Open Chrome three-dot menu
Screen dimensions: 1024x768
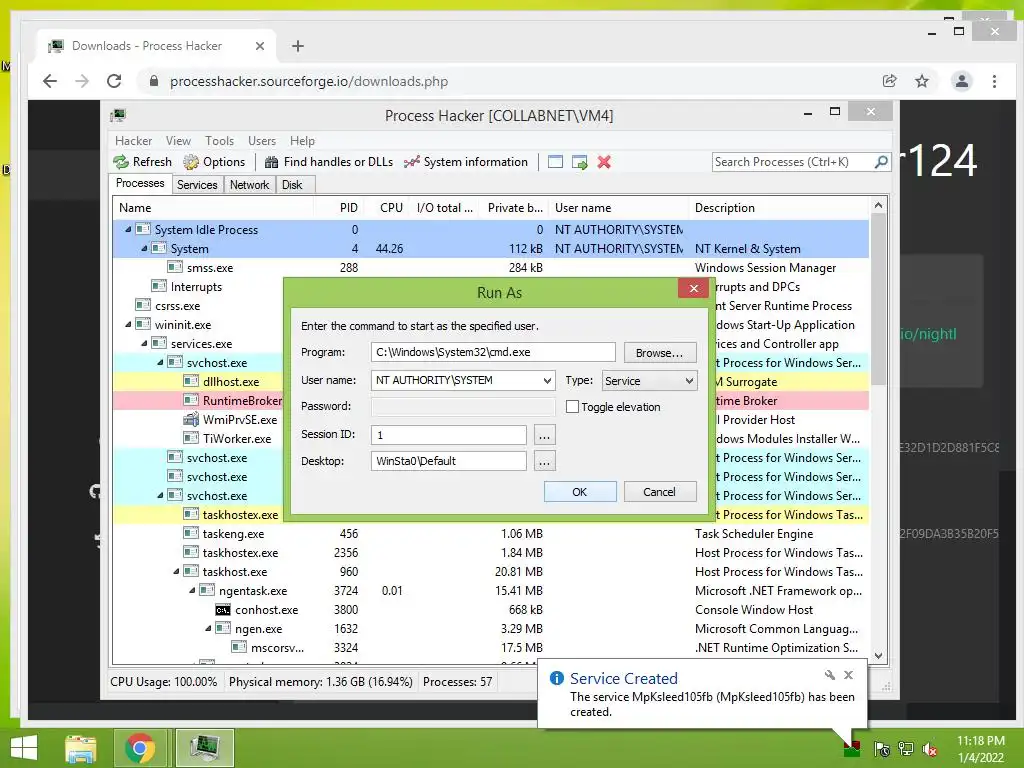[x=994, y=81]
